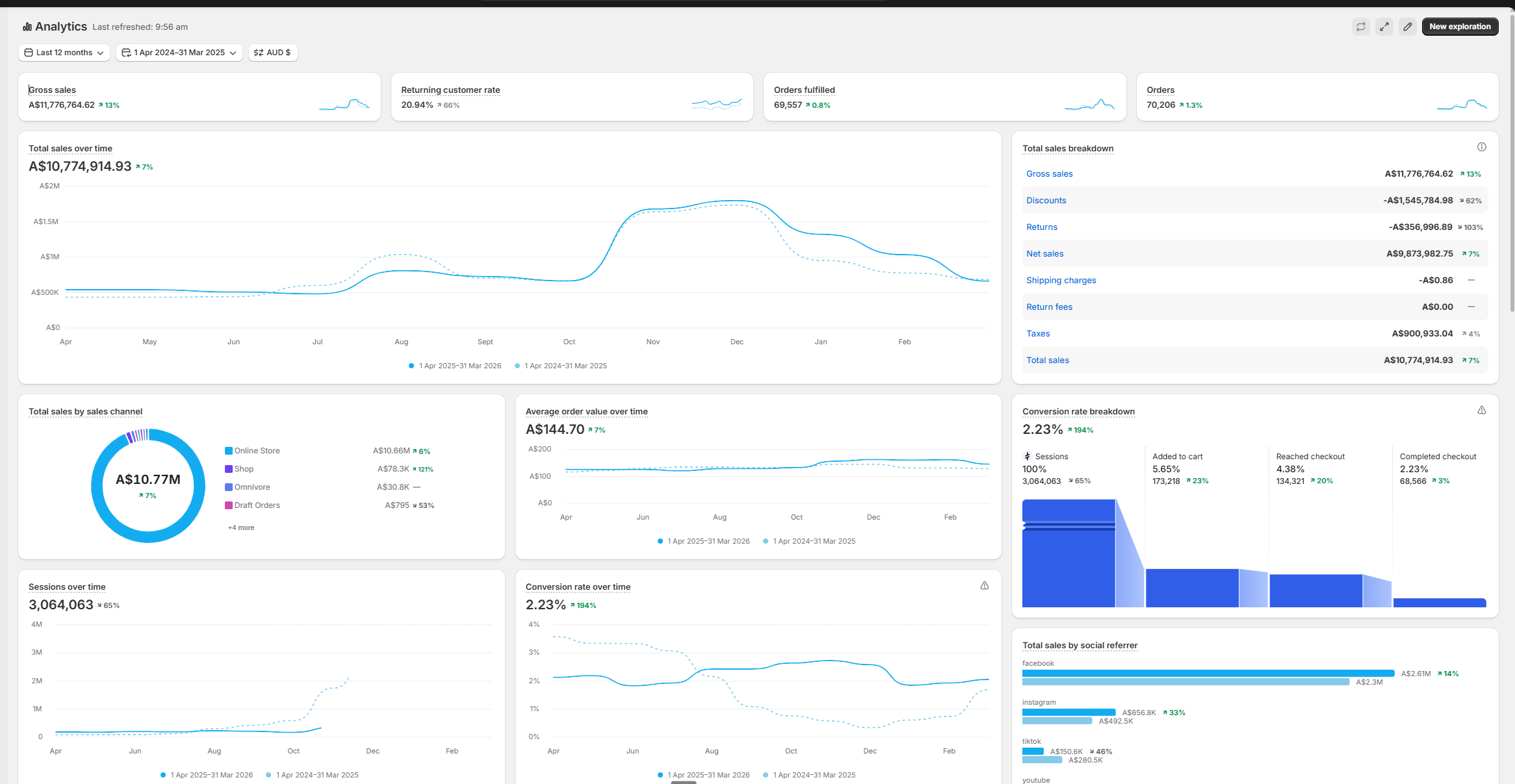Screen dimensions: 1515x784
Task: Expand the +4 more sales channels
Action: (x=240, y=527)
